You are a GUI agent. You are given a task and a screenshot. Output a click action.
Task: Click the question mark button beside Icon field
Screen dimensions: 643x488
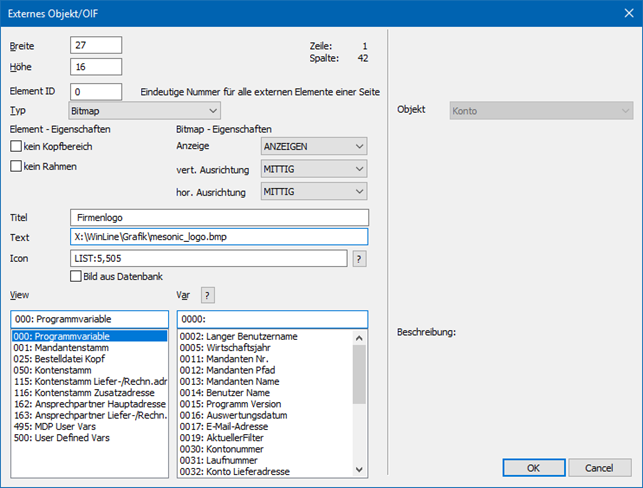(x=359, y=258)
